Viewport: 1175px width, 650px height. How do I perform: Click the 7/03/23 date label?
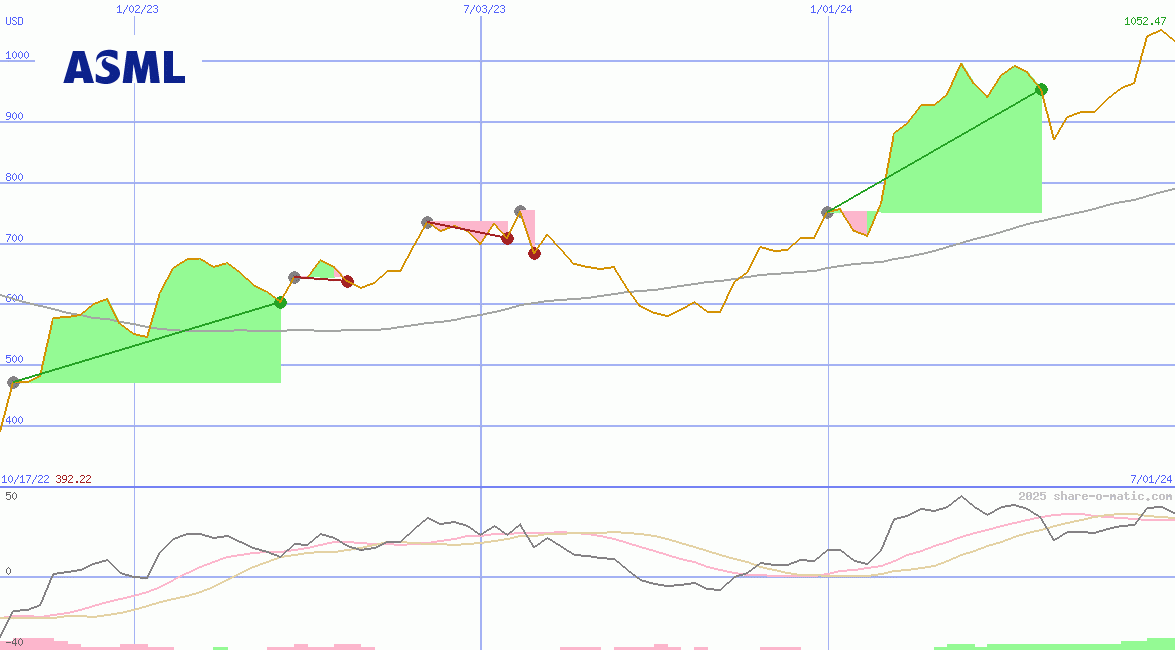coord(484,9)
